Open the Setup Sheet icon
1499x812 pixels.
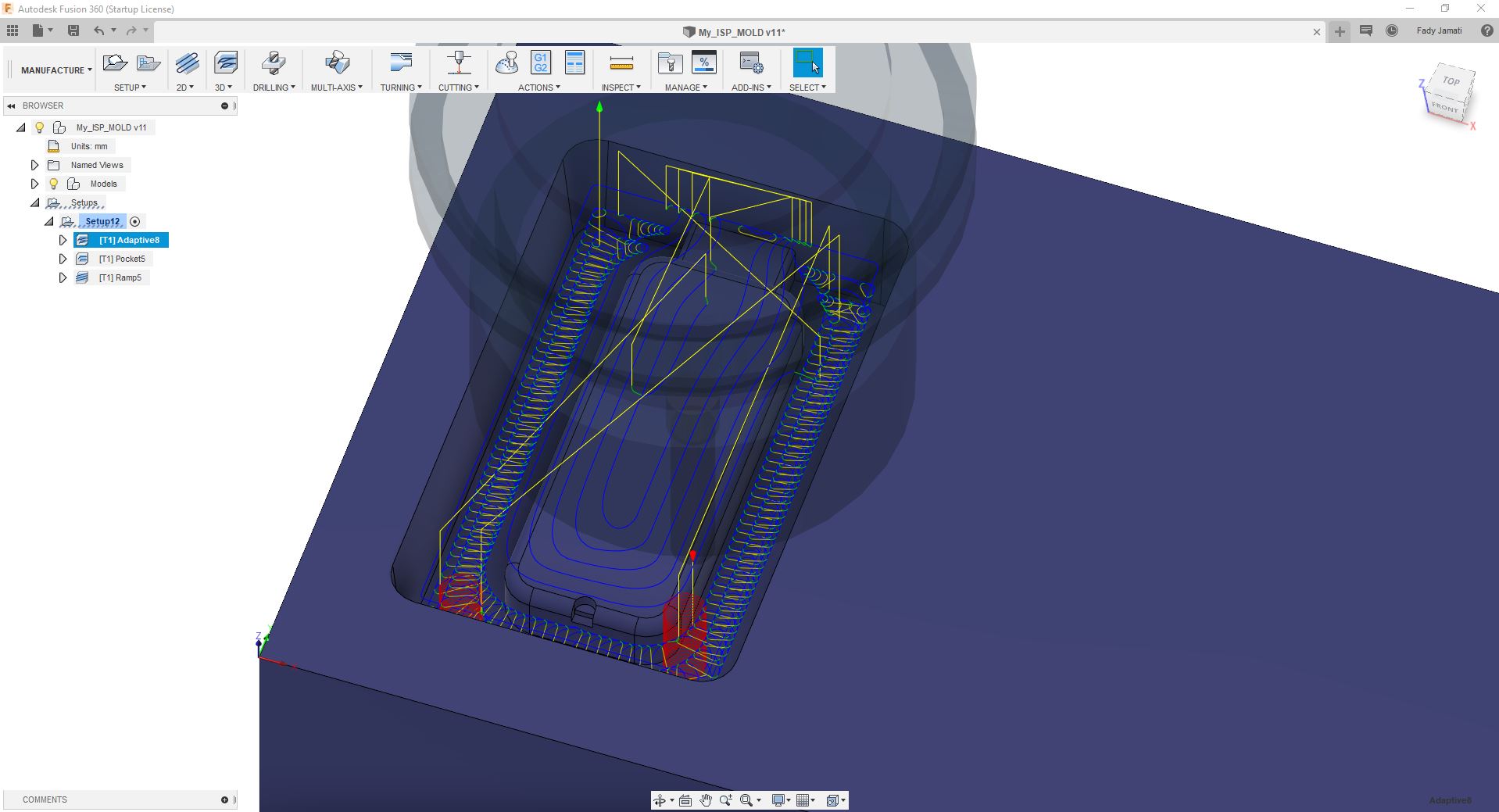pyautogui.click(x=574, y=63)
